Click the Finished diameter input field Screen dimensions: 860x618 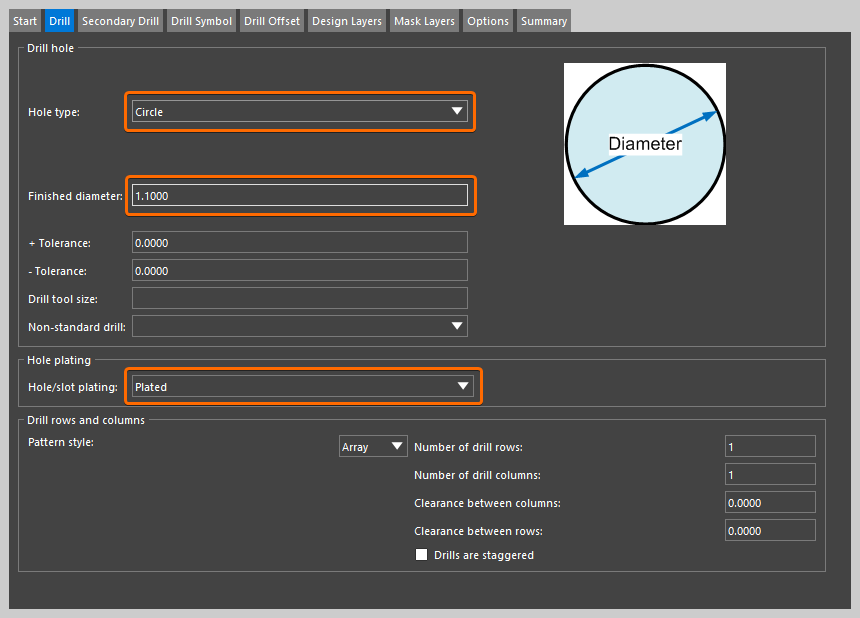[x=299, y=196]
